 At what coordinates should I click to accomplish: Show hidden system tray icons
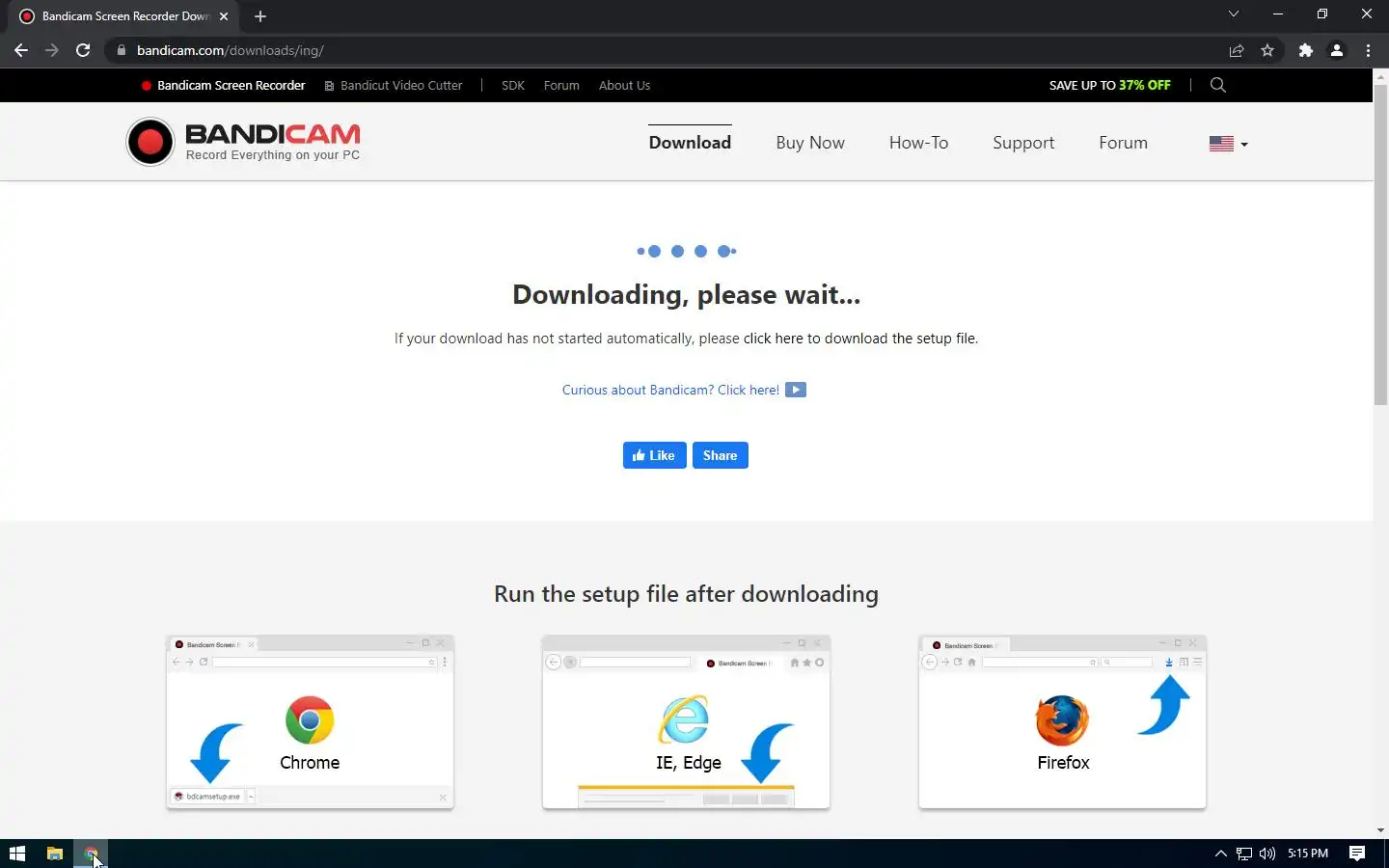point(1220,854)
